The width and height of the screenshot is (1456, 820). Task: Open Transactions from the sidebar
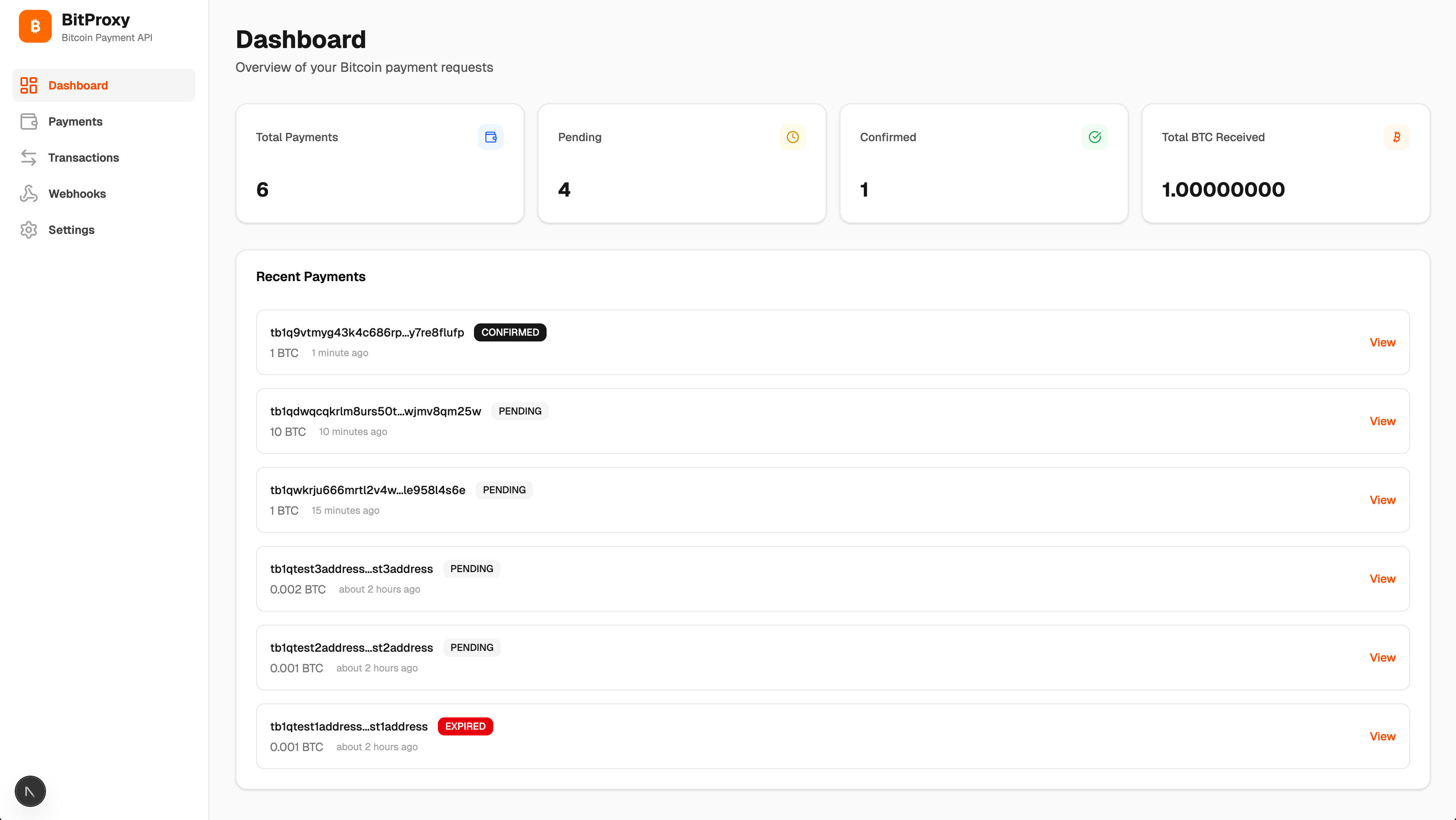(84, 158)
